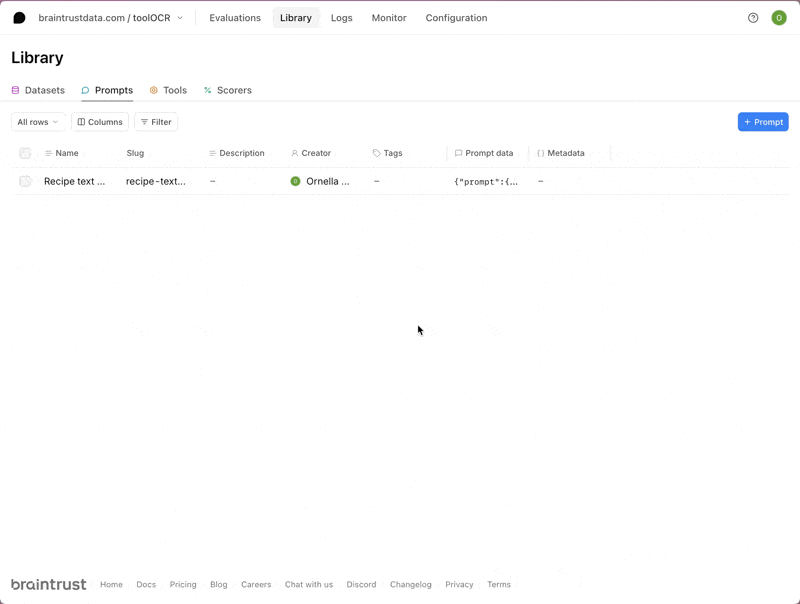The image size is (800, 604).
Task: Click the Braintrust logo icon in header
Action: click(x=19, y=18)
